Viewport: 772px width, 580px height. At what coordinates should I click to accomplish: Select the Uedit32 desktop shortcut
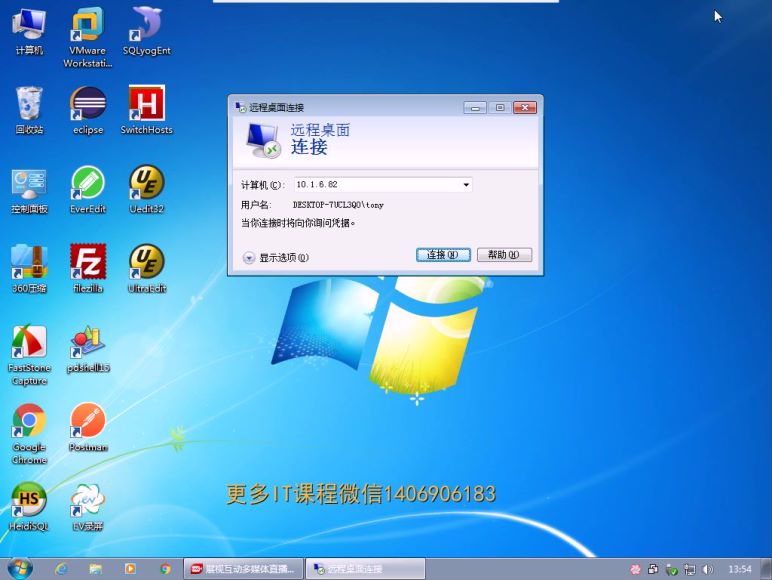(147, 190)
